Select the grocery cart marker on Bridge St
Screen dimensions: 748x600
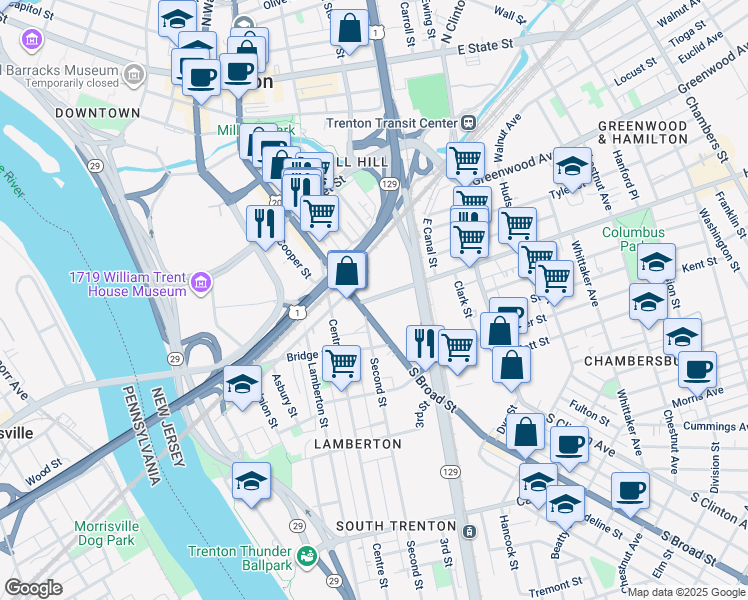[x=342, y=367]
